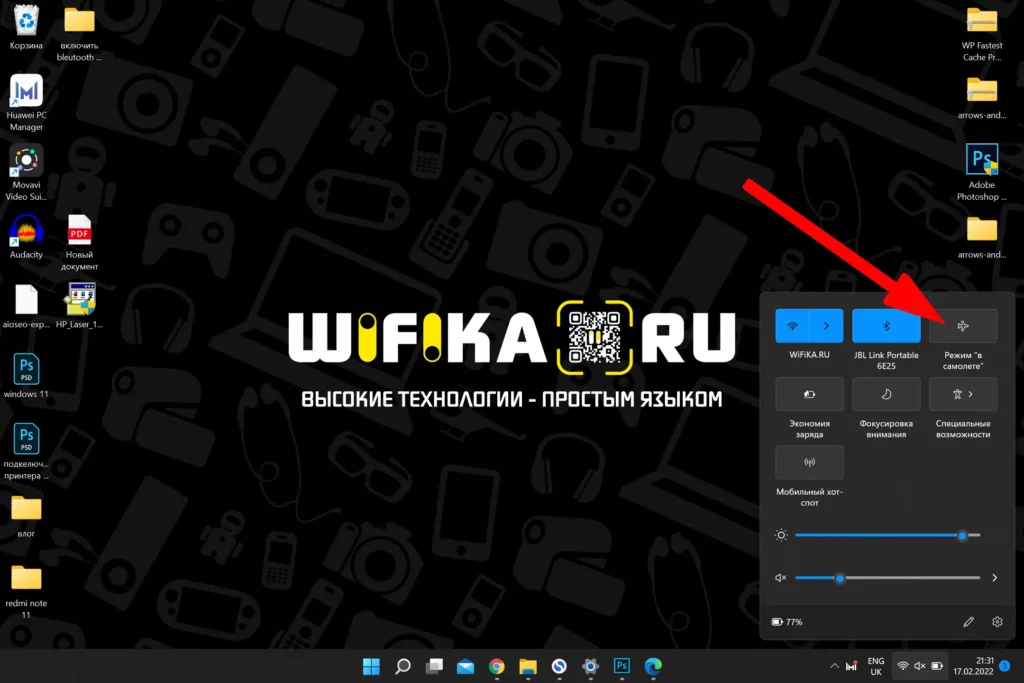Select Adobe Photoshop desktop shortcut
Viewport: 1024px width, 683px height.
[x=982, y=172]
